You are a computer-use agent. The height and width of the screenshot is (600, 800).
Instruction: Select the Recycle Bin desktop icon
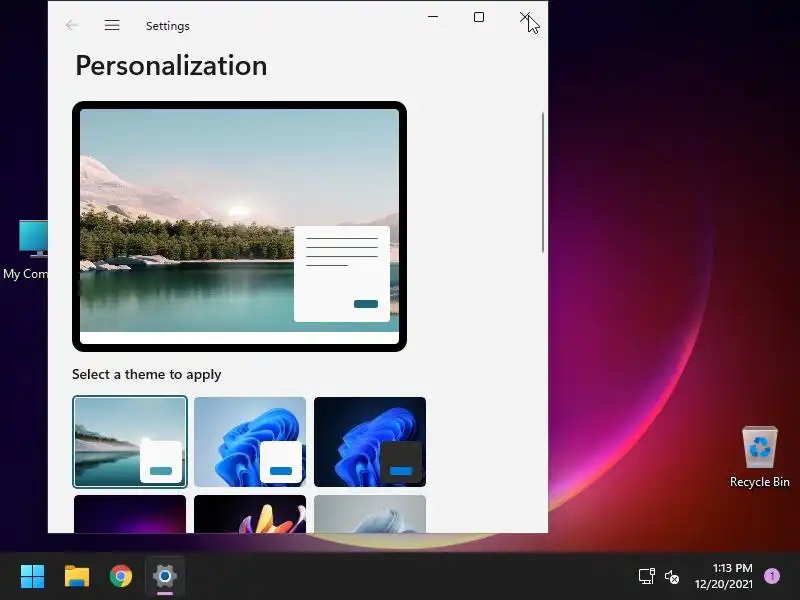click(760, 457)
